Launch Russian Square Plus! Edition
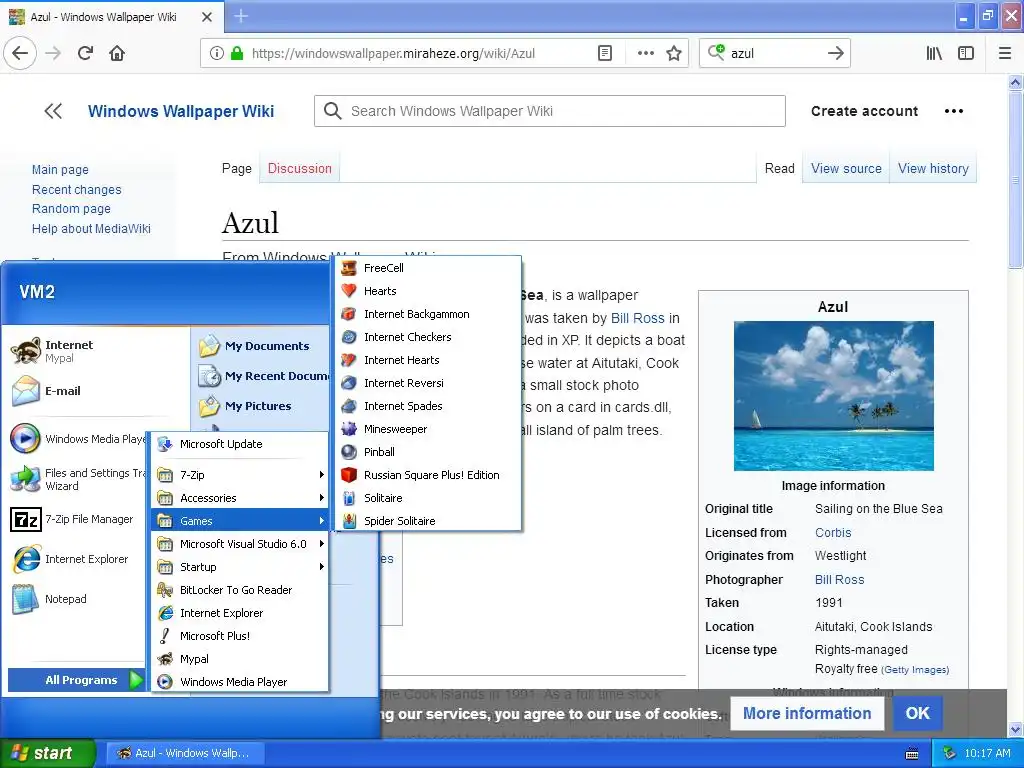1024x768 pixels. tap(428, 475)
